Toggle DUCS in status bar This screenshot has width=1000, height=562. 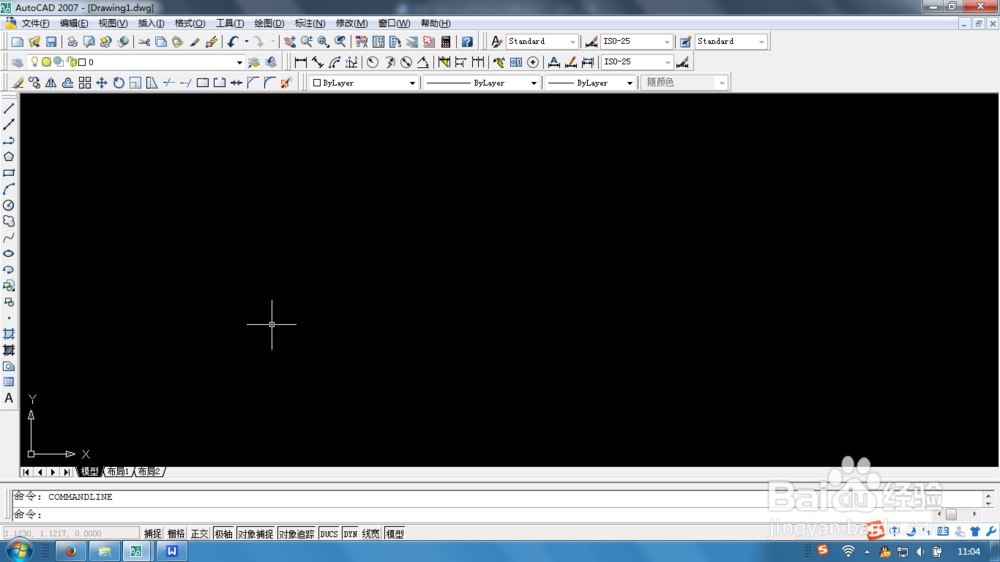(x=329, y=534)
